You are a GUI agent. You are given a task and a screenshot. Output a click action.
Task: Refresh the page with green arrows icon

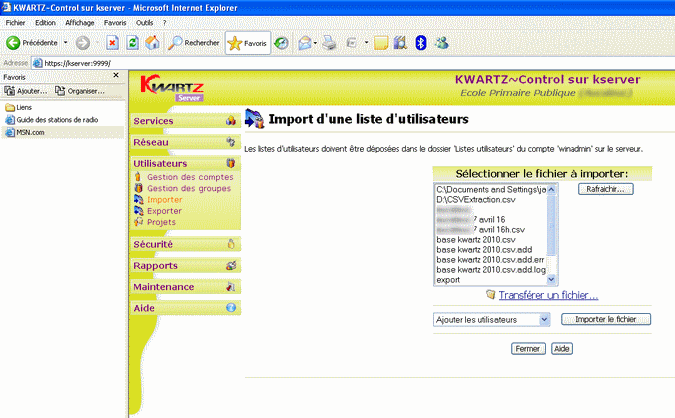tap(133, 43)
